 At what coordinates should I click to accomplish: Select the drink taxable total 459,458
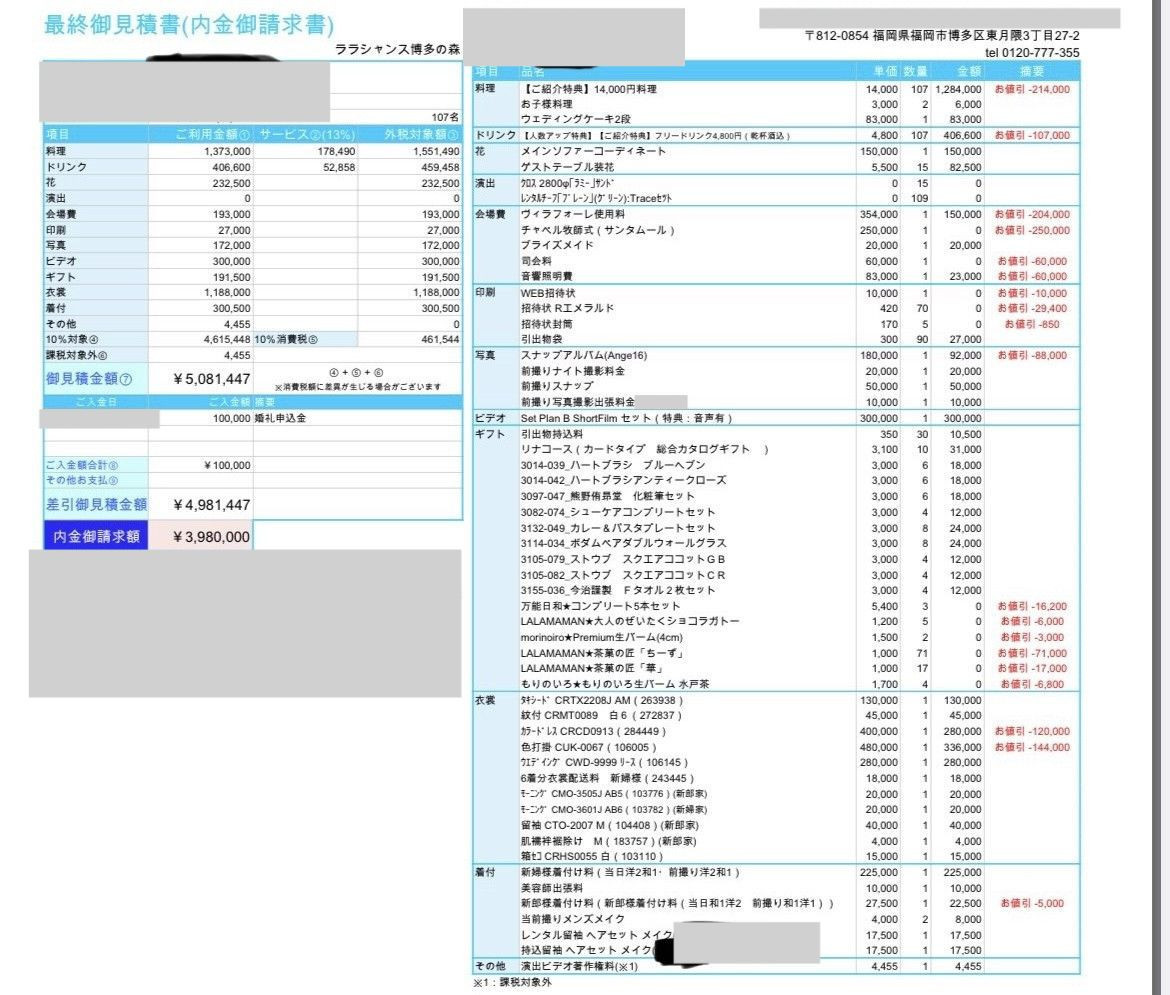(440, 167)
